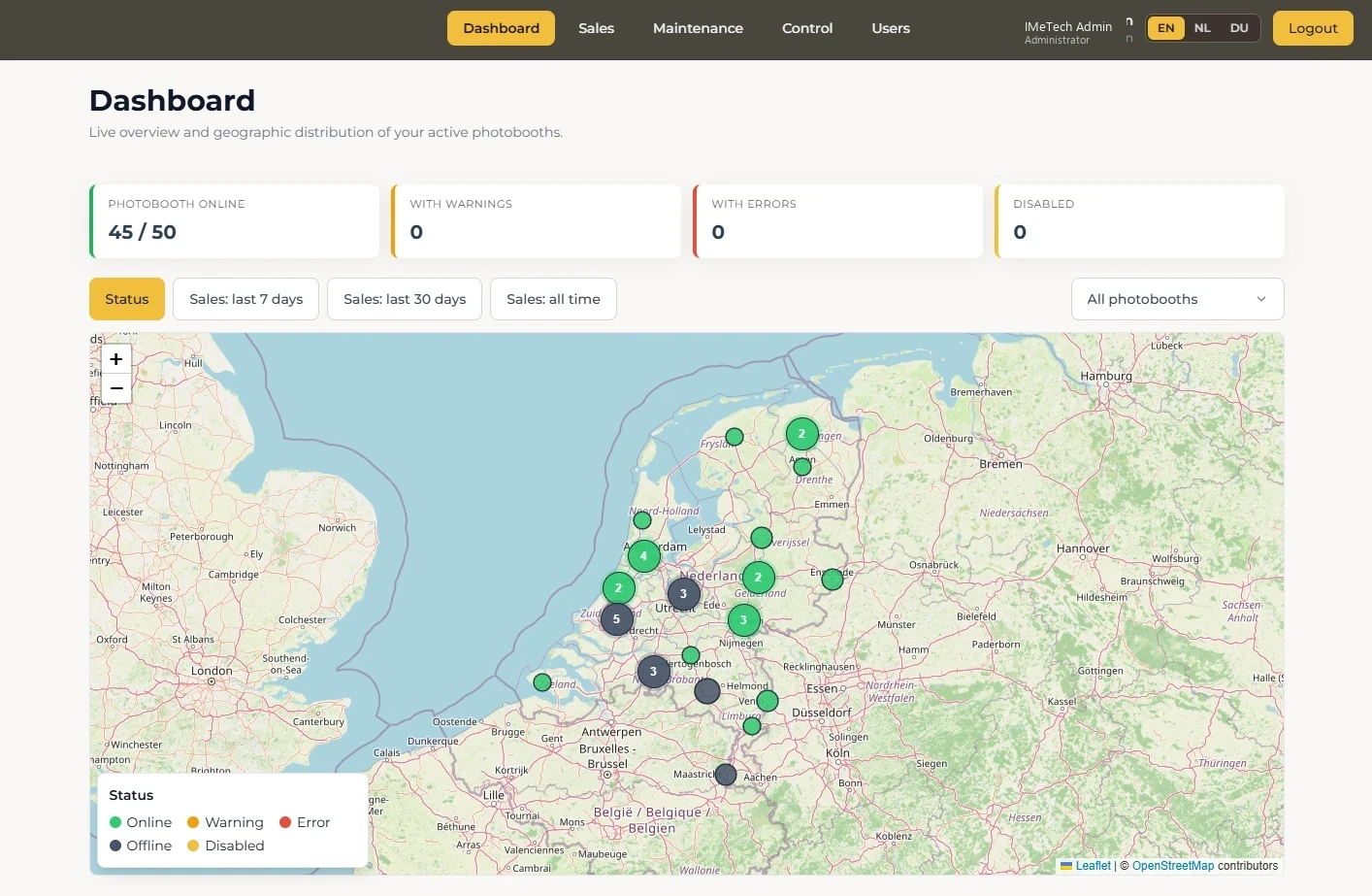Open the Leaflet link

pyautogui.click(x=1093, y=866)
